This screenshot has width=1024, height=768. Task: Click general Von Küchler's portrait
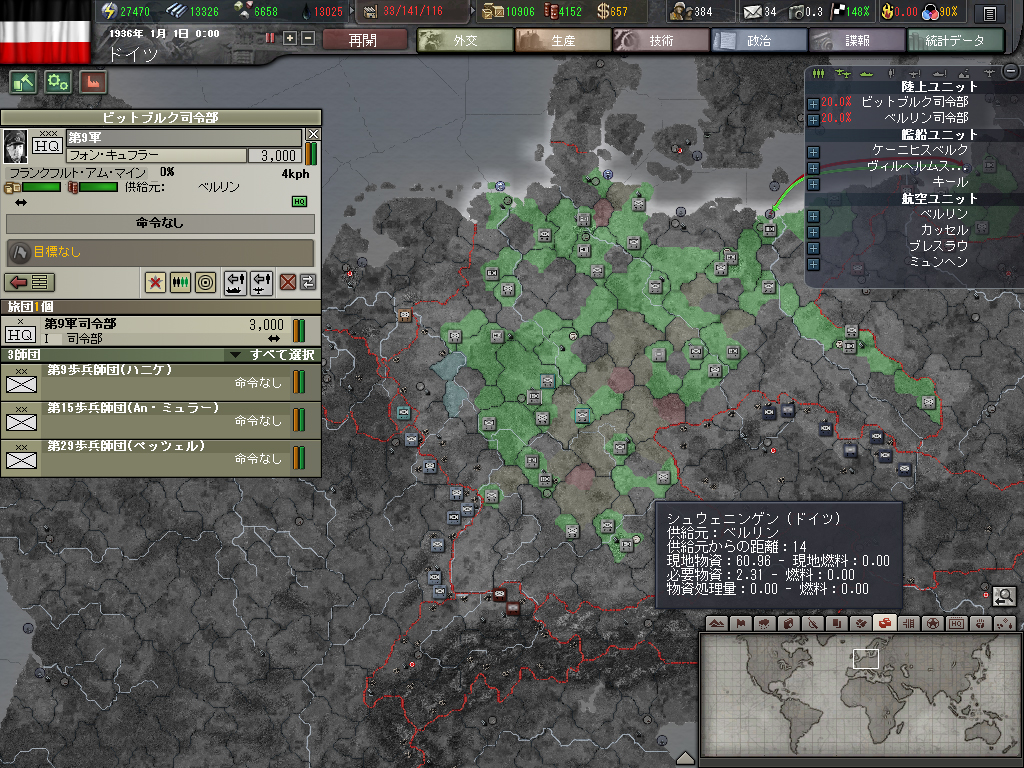click(x=14, y=146)
